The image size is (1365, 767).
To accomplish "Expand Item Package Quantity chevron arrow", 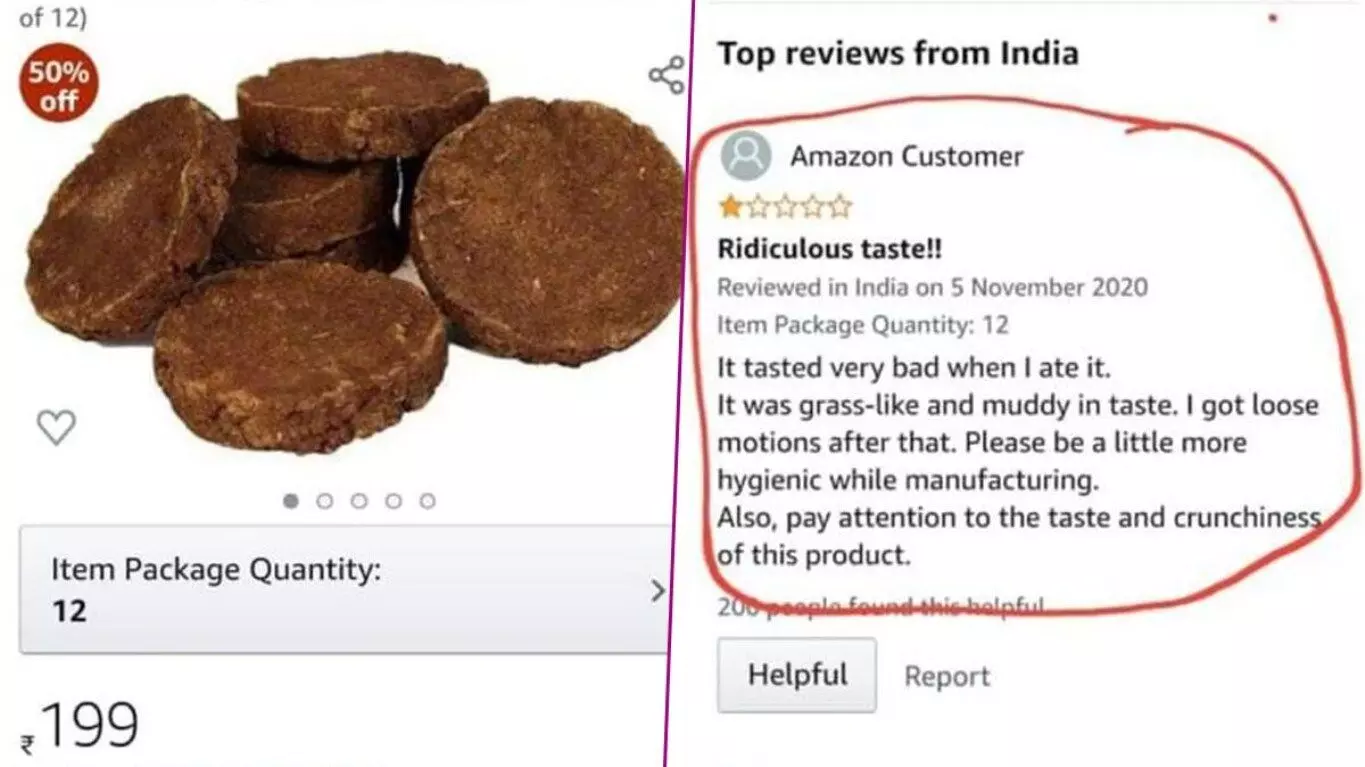I will pyautogui.click(x=657, y=591).
